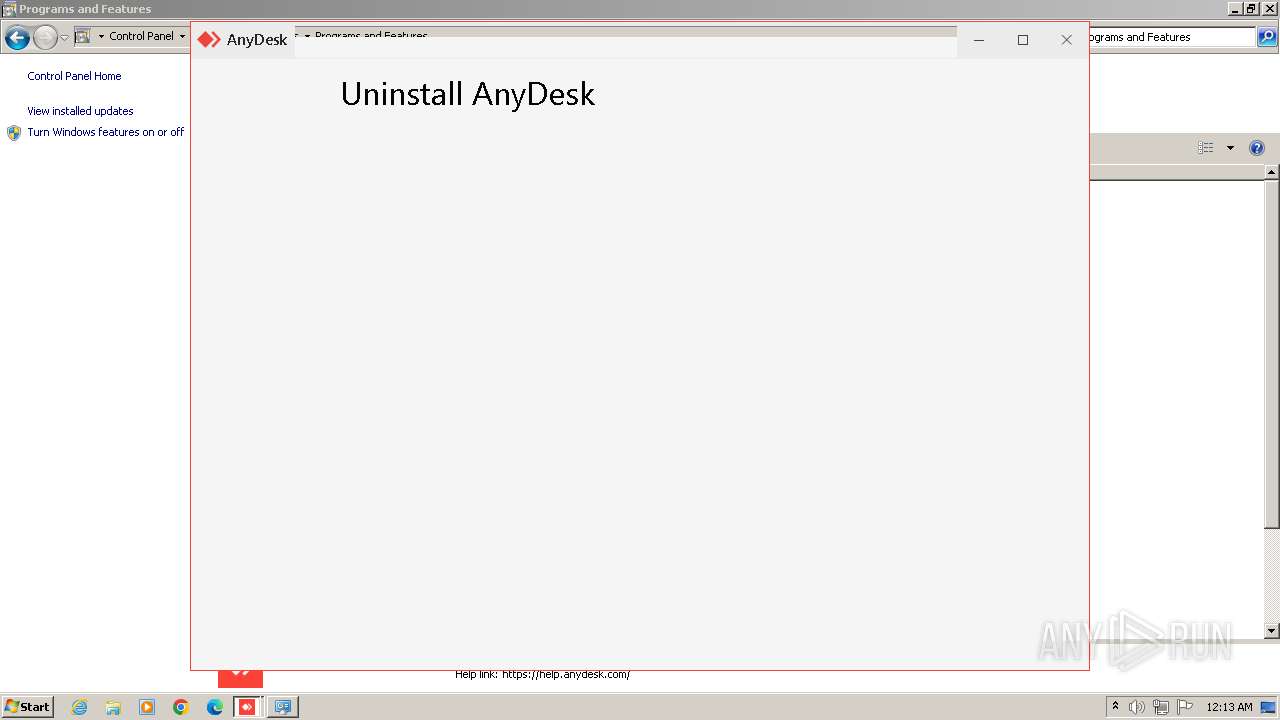The image size is (1280, 720).
Task: Click the search magnifier button
Action: click(x=1267, y=37)
